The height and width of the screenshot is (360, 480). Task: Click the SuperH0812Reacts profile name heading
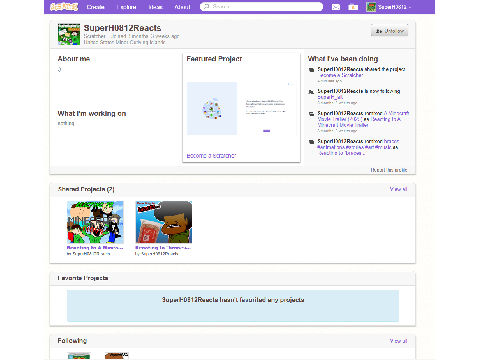[122, 28]
